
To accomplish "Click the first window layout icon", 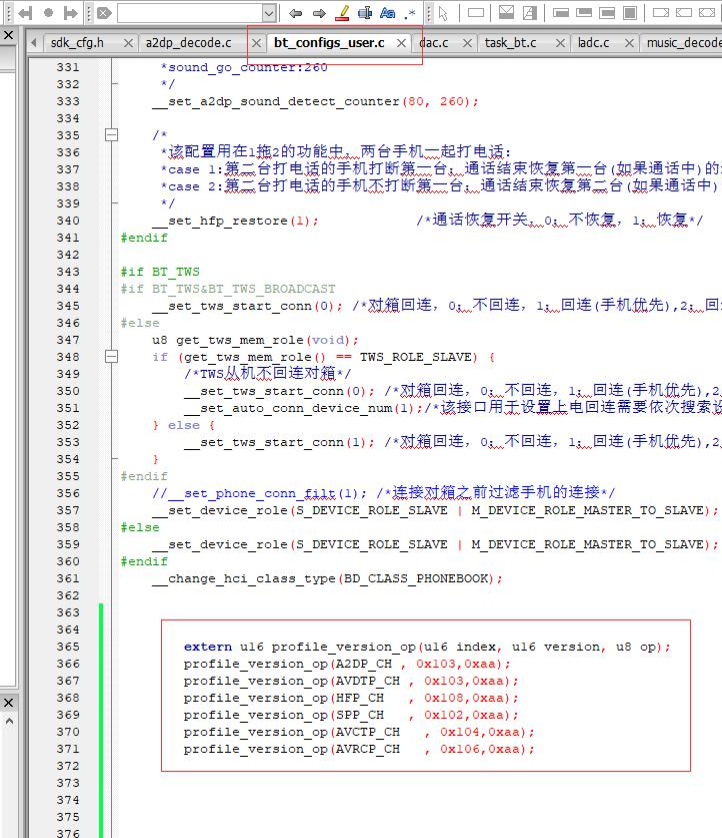I will [x=561, y=12].
